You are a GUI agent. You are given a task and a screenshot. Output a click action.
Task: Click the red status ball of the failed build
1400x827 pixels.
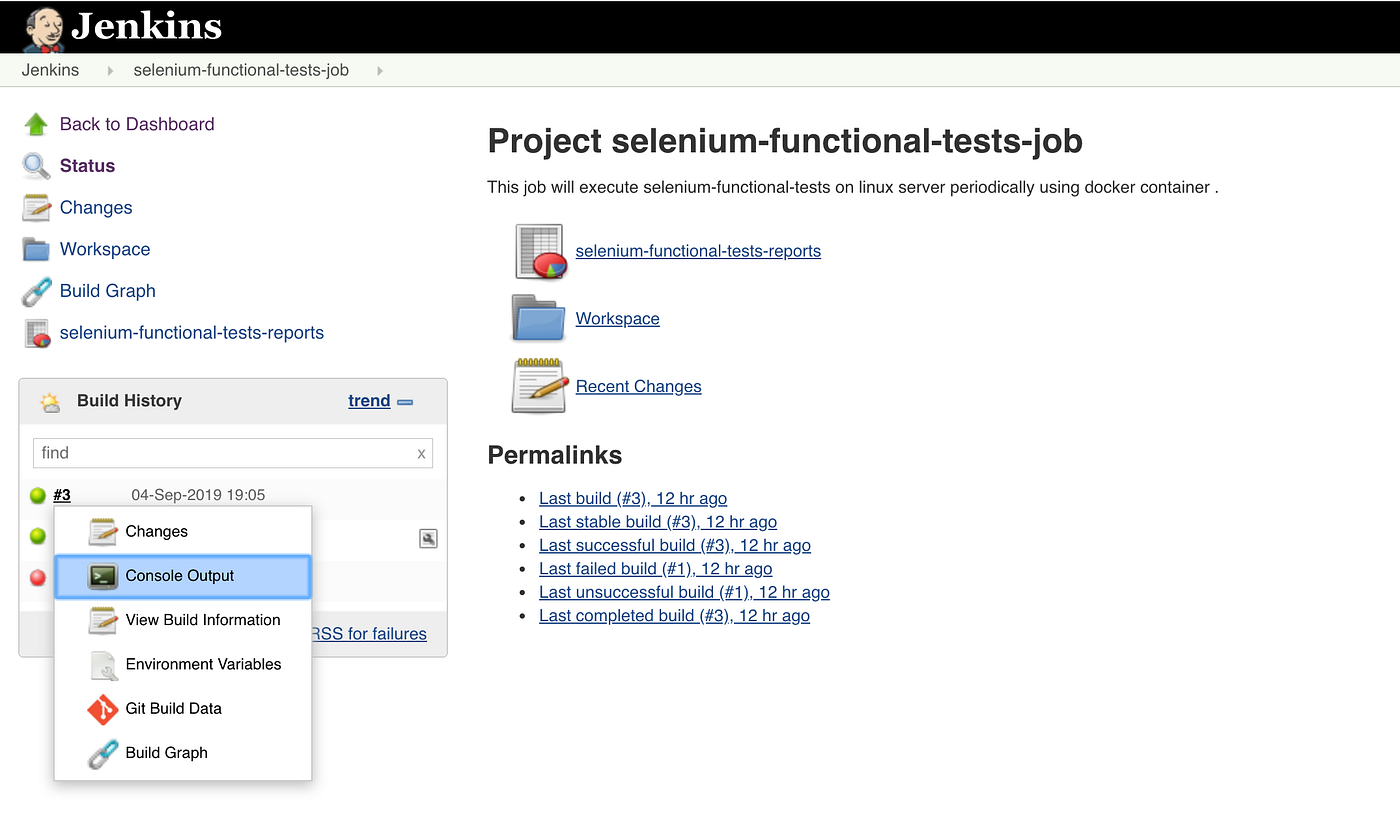(x=37, y=577)
